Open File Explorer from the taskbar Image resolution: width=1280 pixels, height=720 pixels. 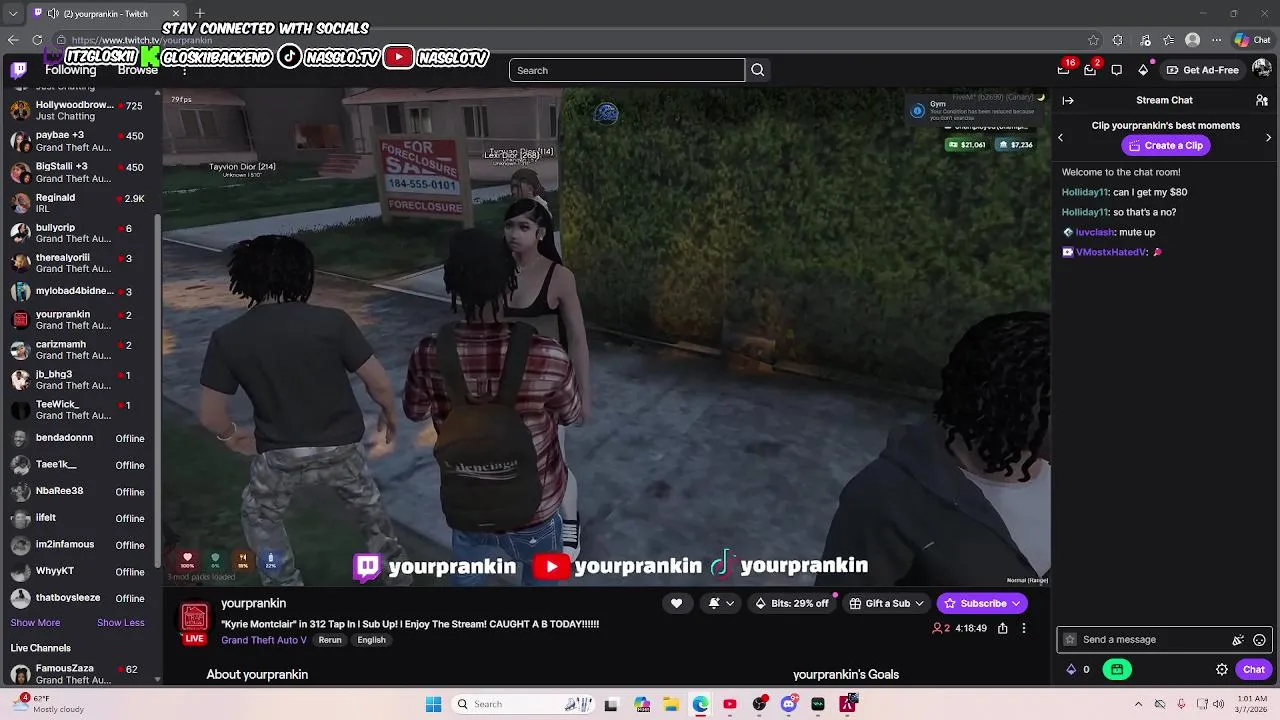(671, 704)
